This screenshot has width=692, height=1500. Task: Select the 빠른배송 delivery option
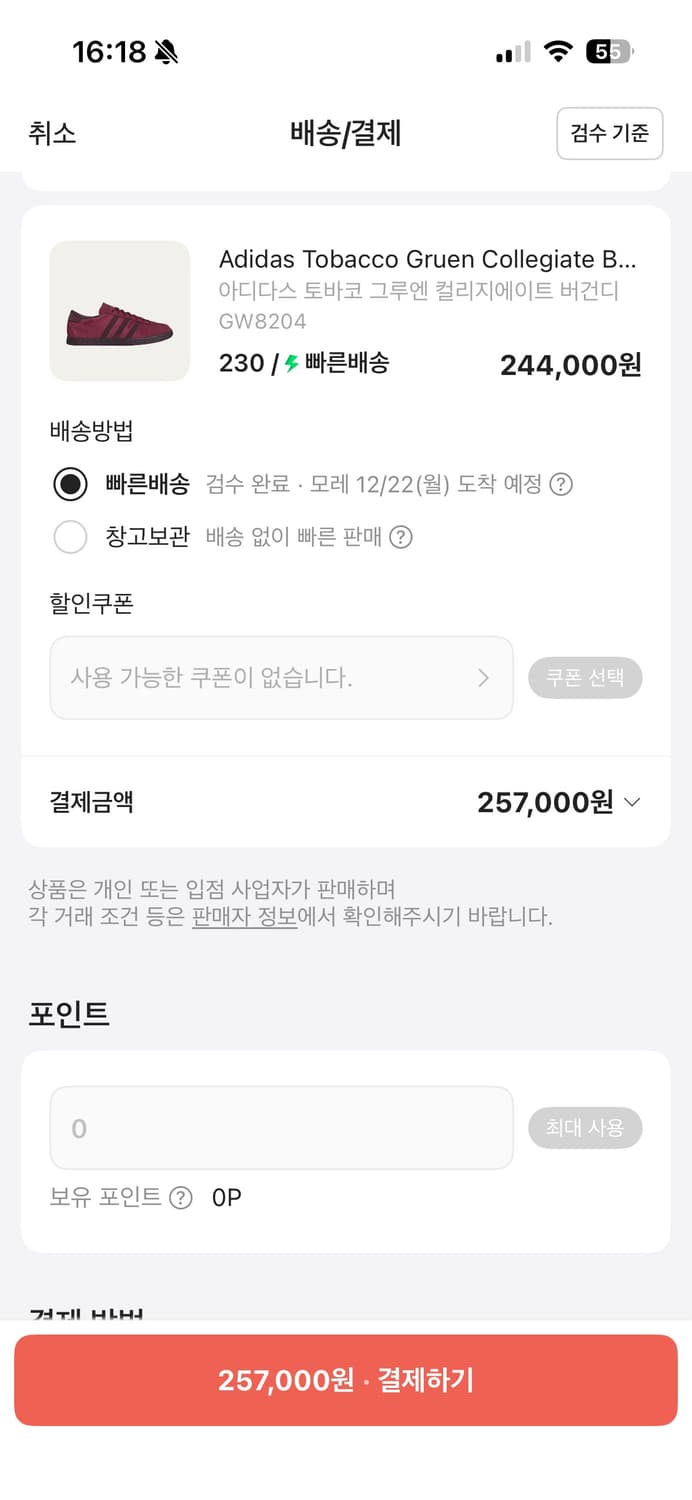[x=70, y=484]
